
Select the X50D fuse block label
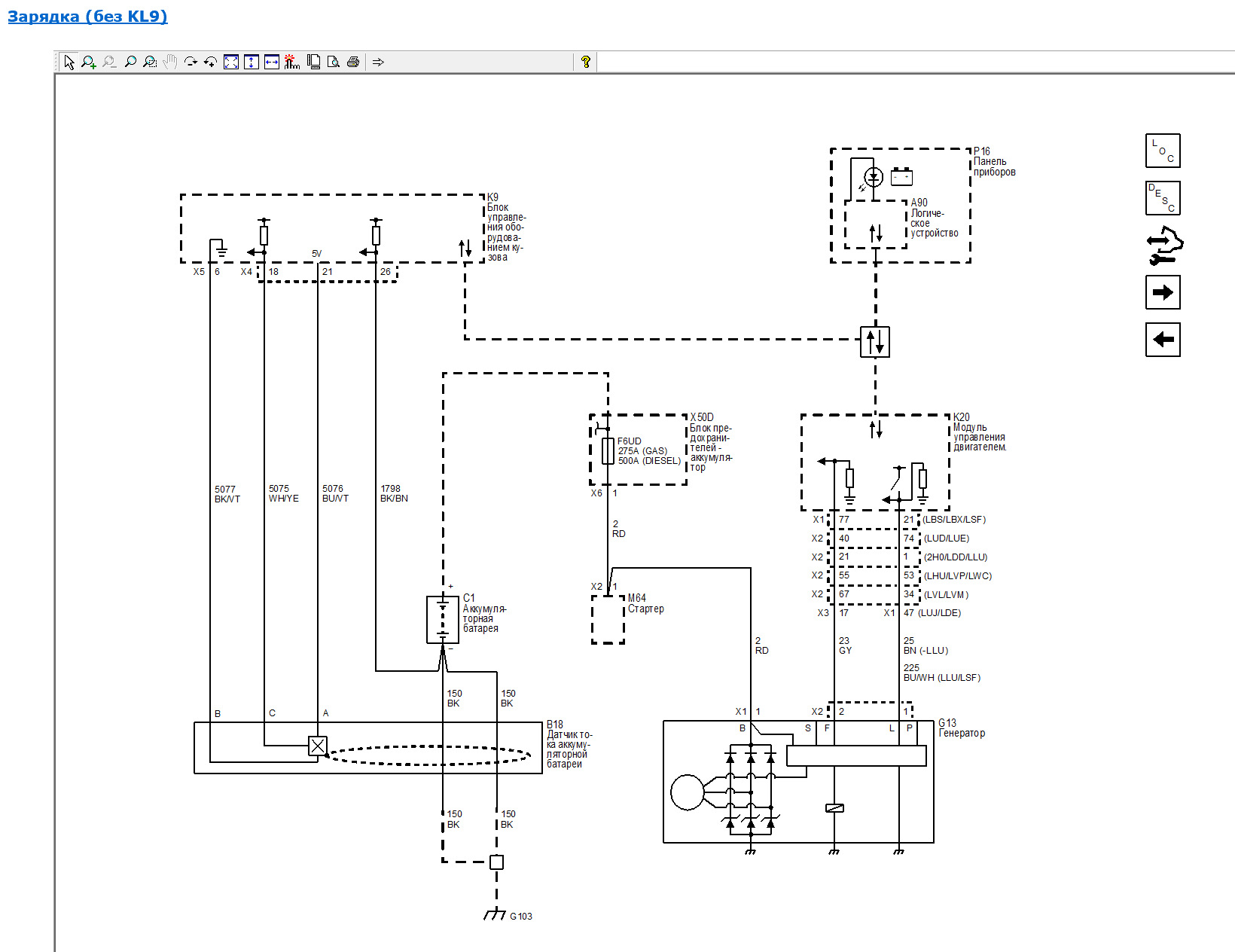(x=712, y=442)
